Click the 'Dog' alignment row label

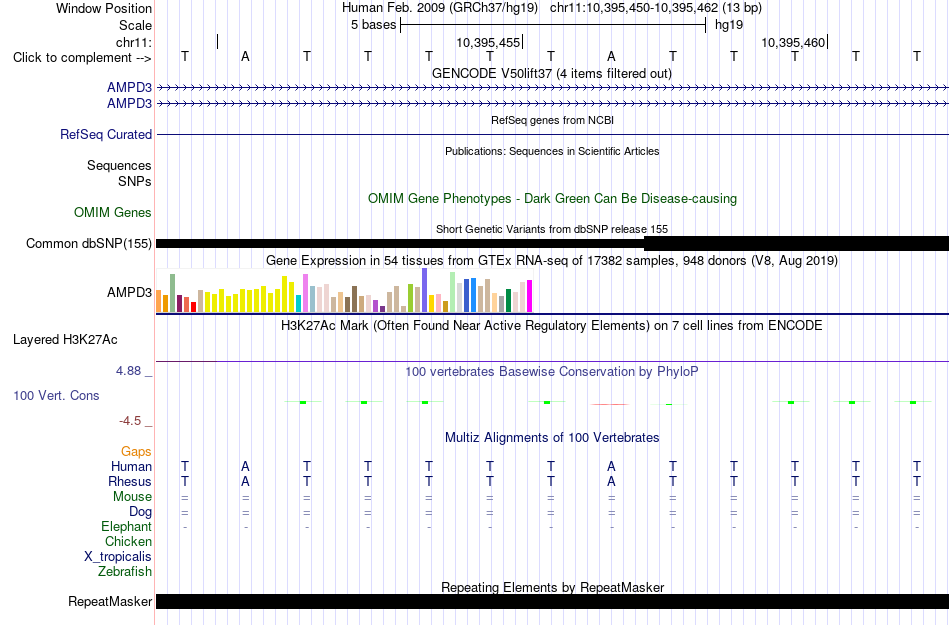(x=140, y=512)
